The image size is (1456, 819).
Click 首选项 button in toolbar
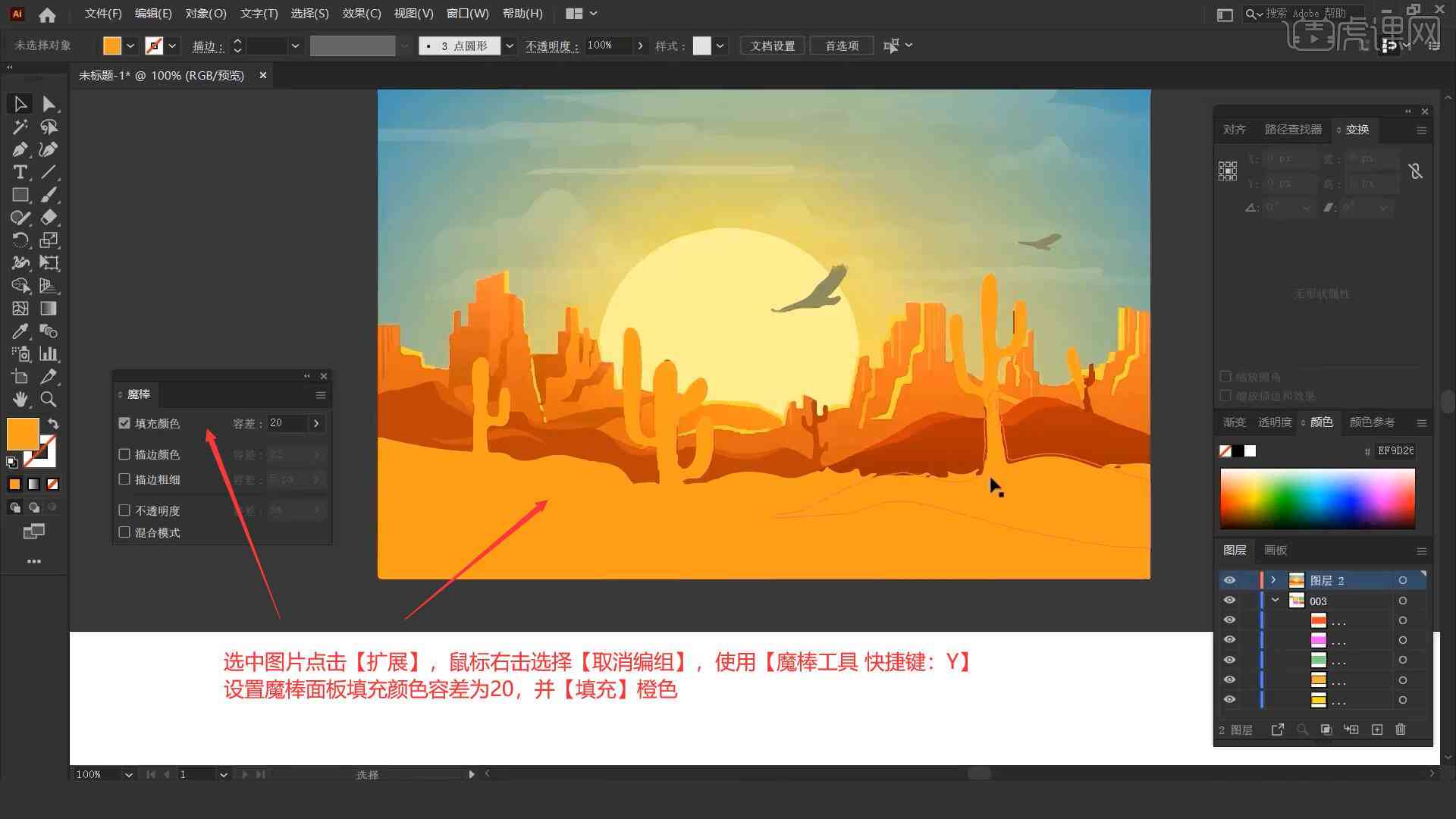coord(840,45)
